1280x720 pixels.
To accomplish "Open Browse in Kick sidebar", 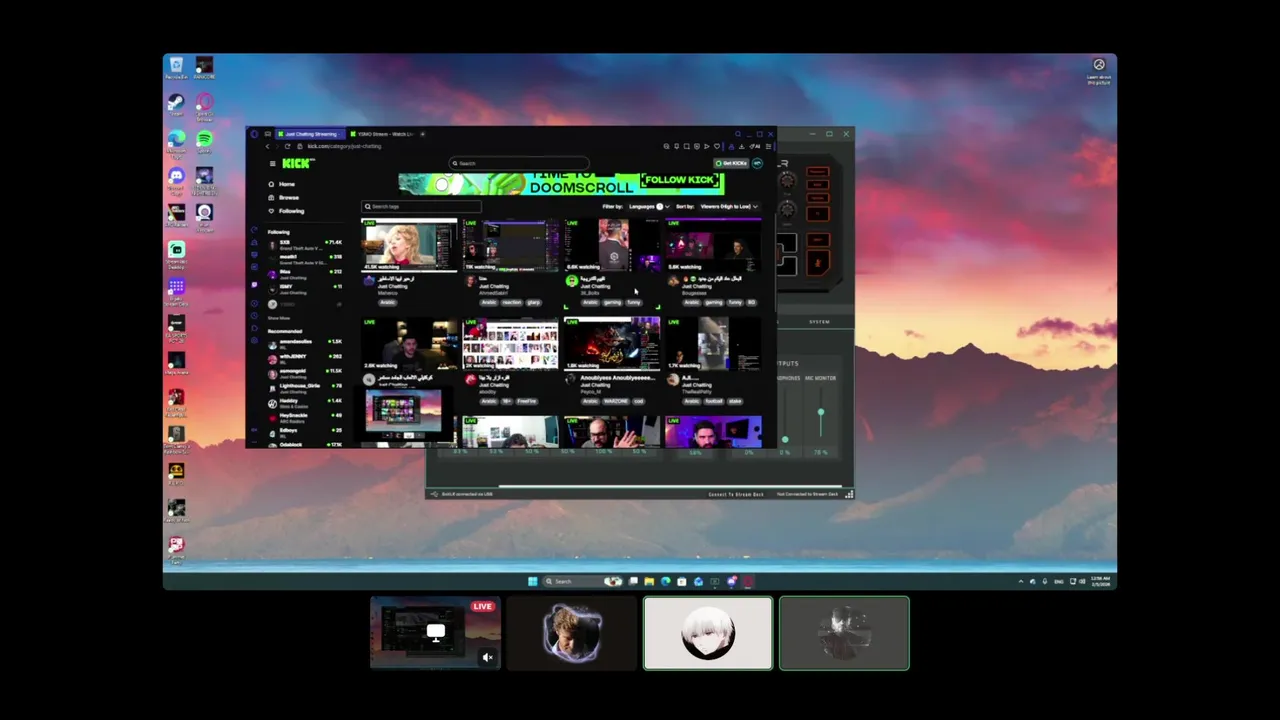I will pyautogui.click(x=283, y=197).
